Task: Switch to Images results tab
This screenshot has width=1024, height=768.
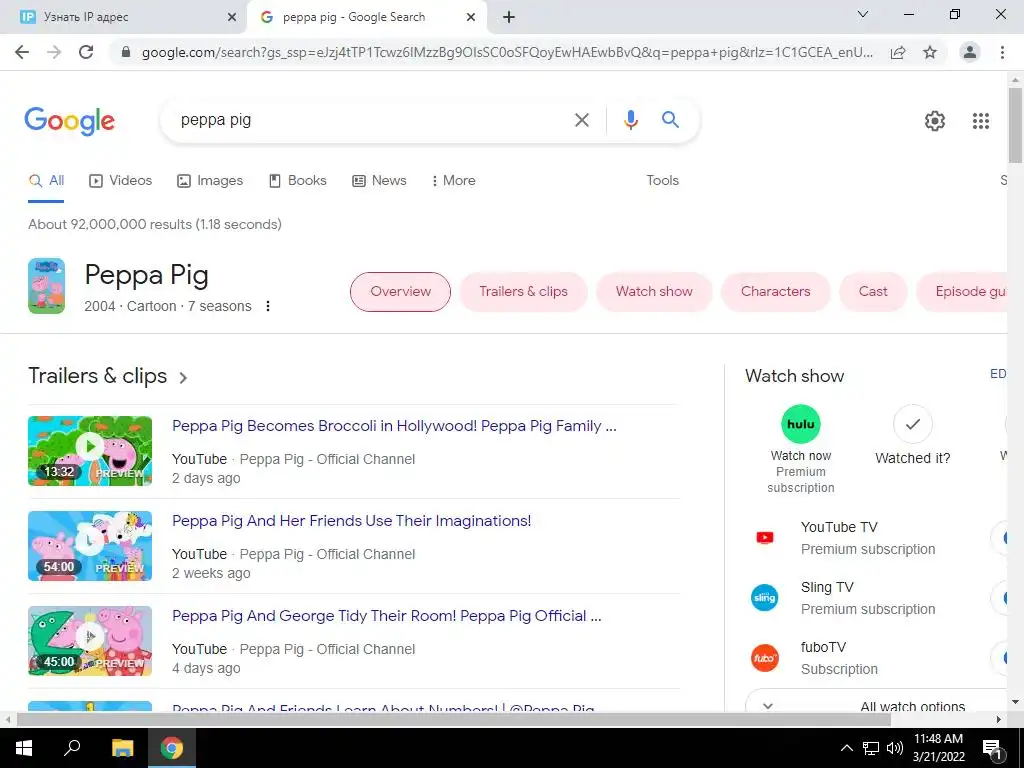Action: coord(210,181)
